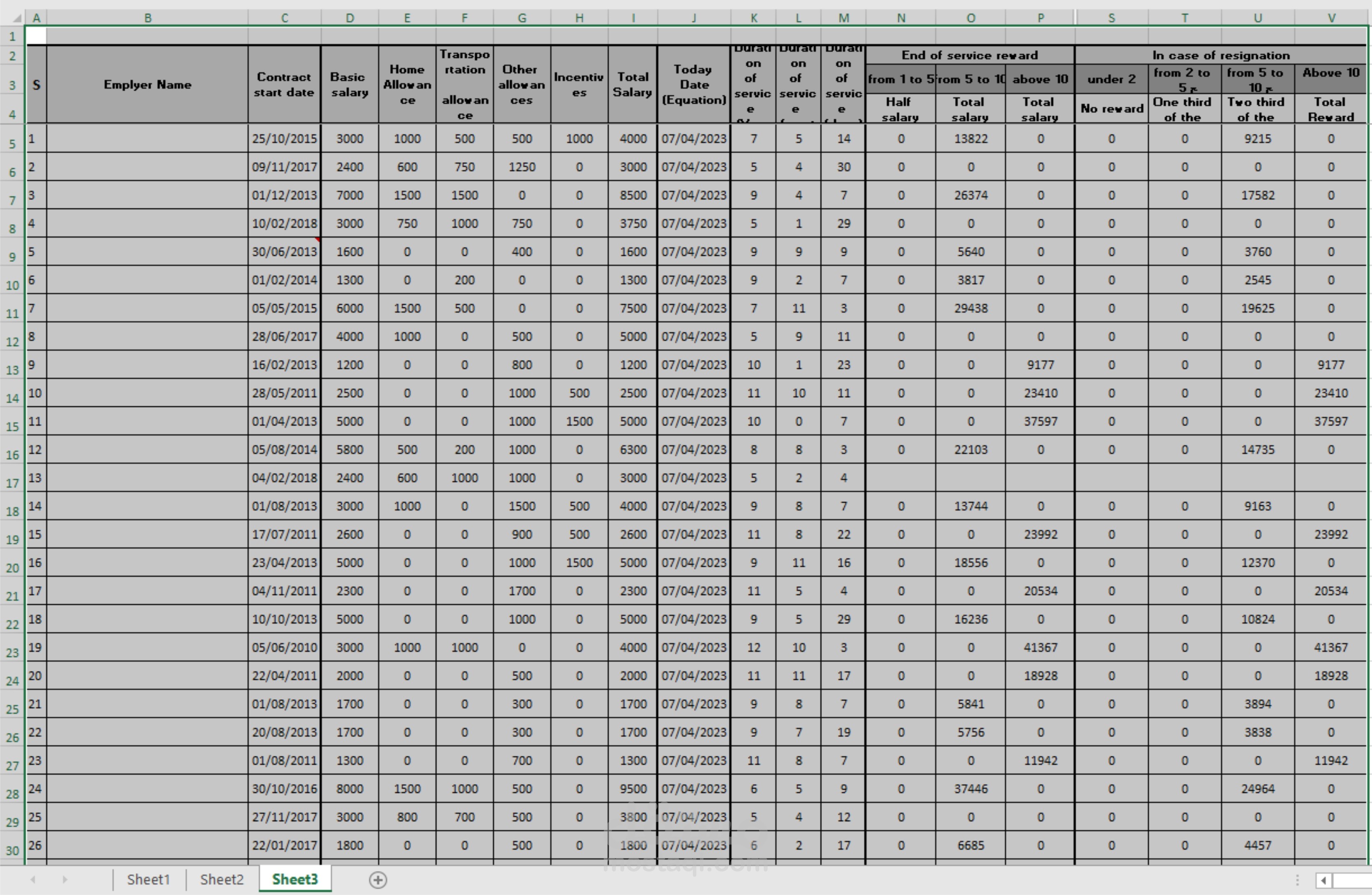Select cell with value 26374
Image resolution: width=1372 pixels, height=895 pixels.
(x=971, y=195)
